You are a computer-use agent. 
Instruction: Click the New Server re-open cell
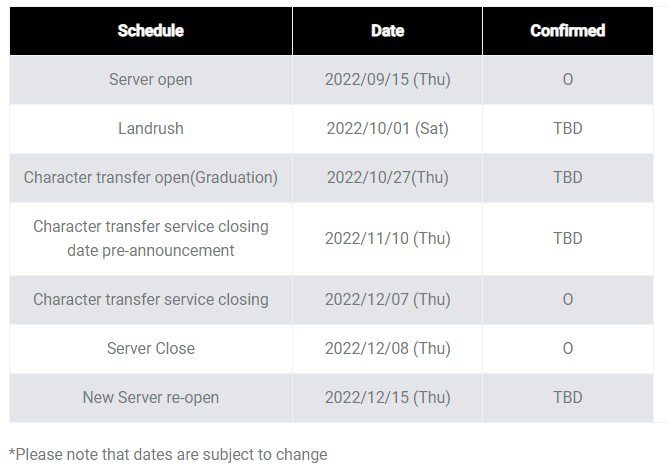click(151, 398)
